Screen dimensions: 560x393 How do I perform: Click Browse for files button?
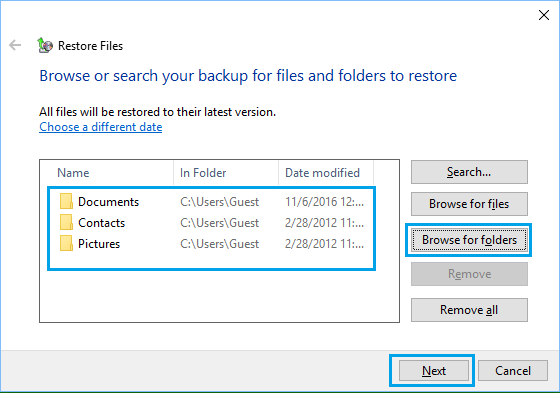[x=469, y=204]
